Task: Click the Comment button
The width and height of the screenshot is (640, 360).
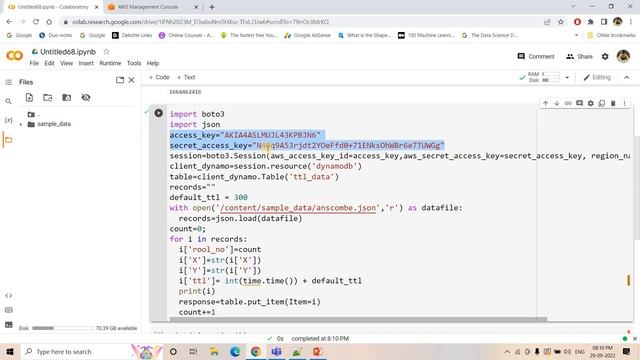Action: tap(536, 56)
